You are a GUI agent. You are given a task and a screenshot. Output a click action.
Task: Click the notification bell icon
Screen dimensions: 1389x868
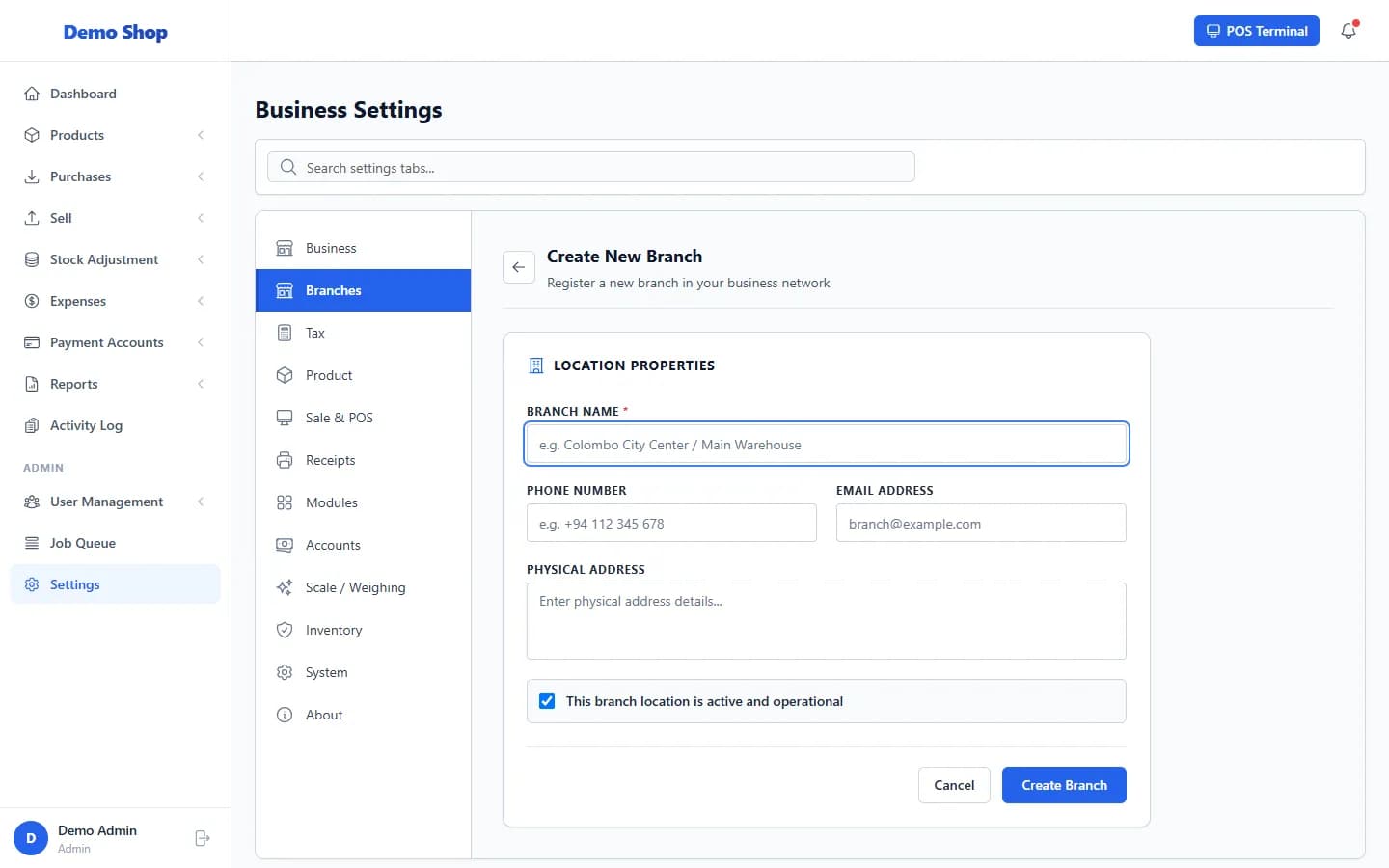coord(1348,31)
